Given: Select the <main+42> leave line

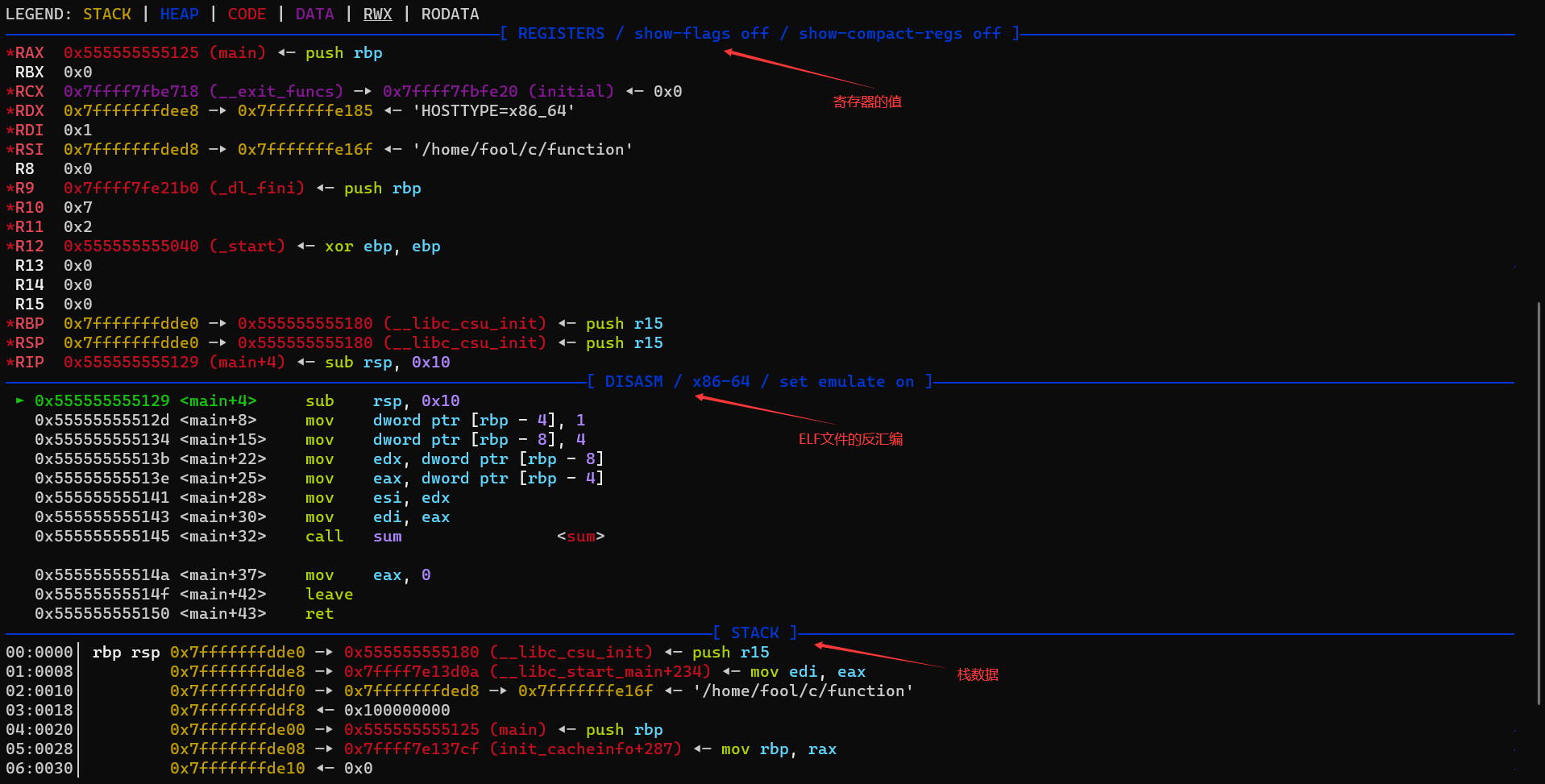Looking at the screenshot, I should click(x=193, y=594).
